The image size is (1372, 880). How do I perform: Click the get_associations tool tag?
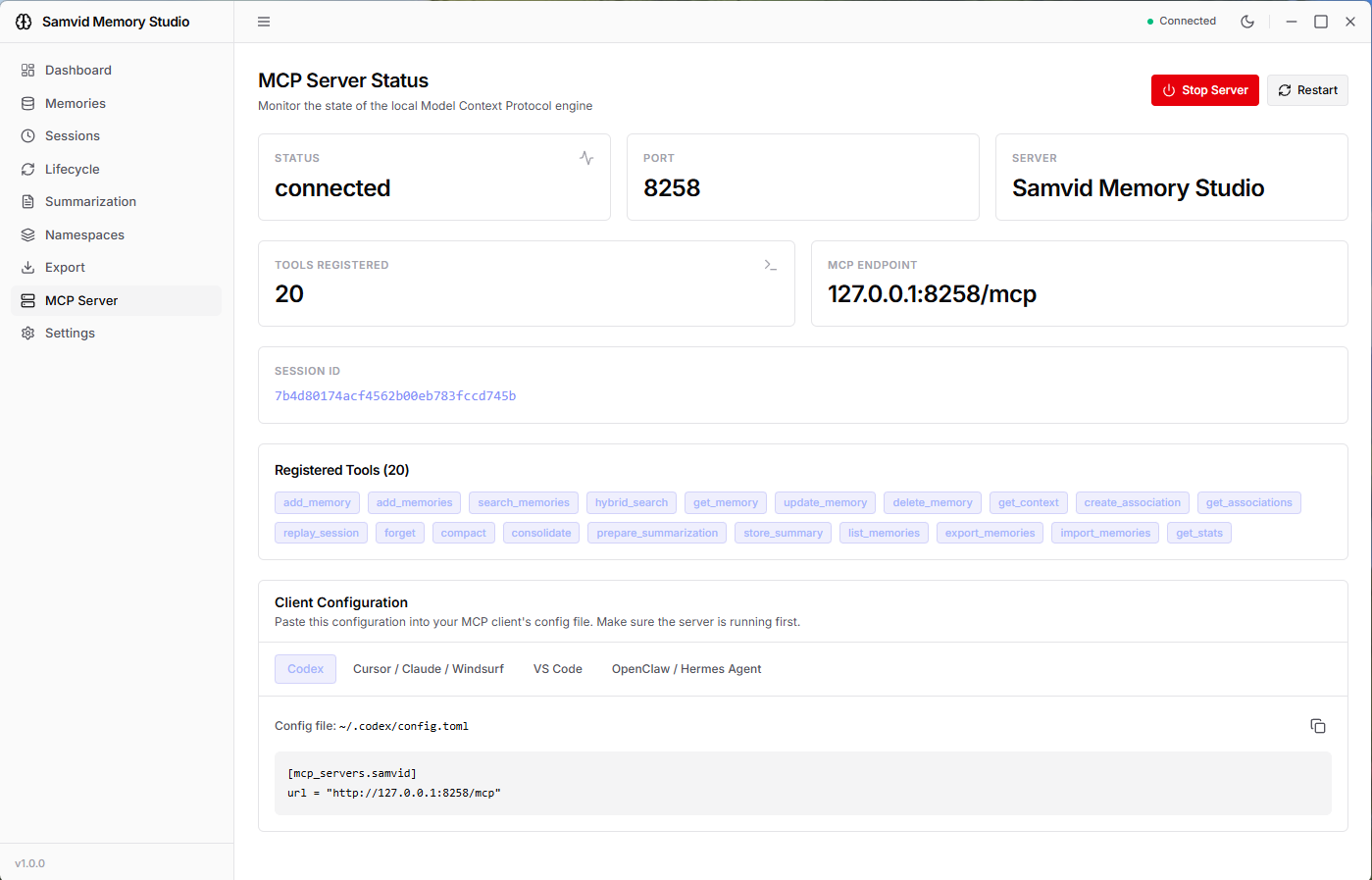(1249, 503)
